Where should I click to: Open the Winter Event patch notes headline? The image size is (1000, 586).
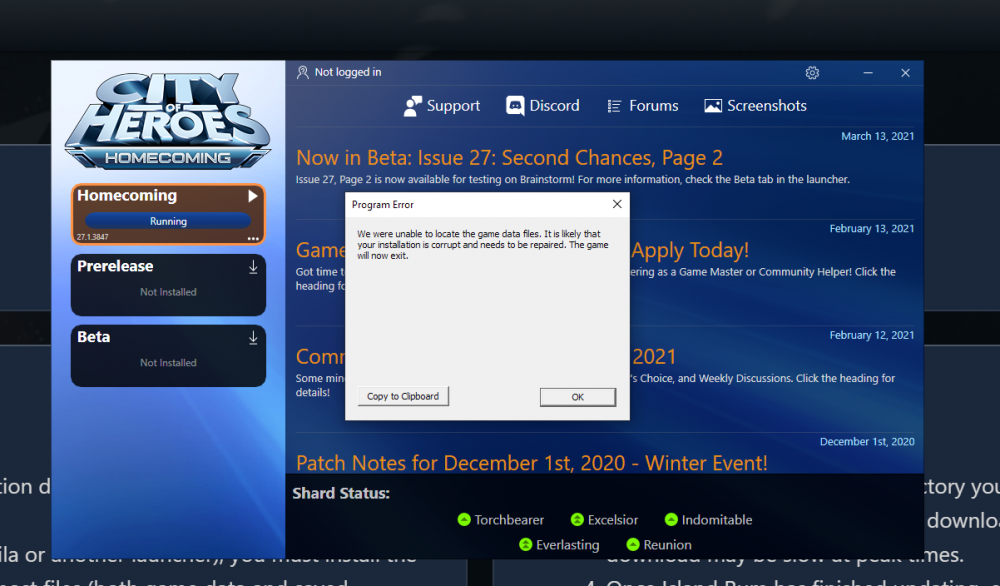531,463
